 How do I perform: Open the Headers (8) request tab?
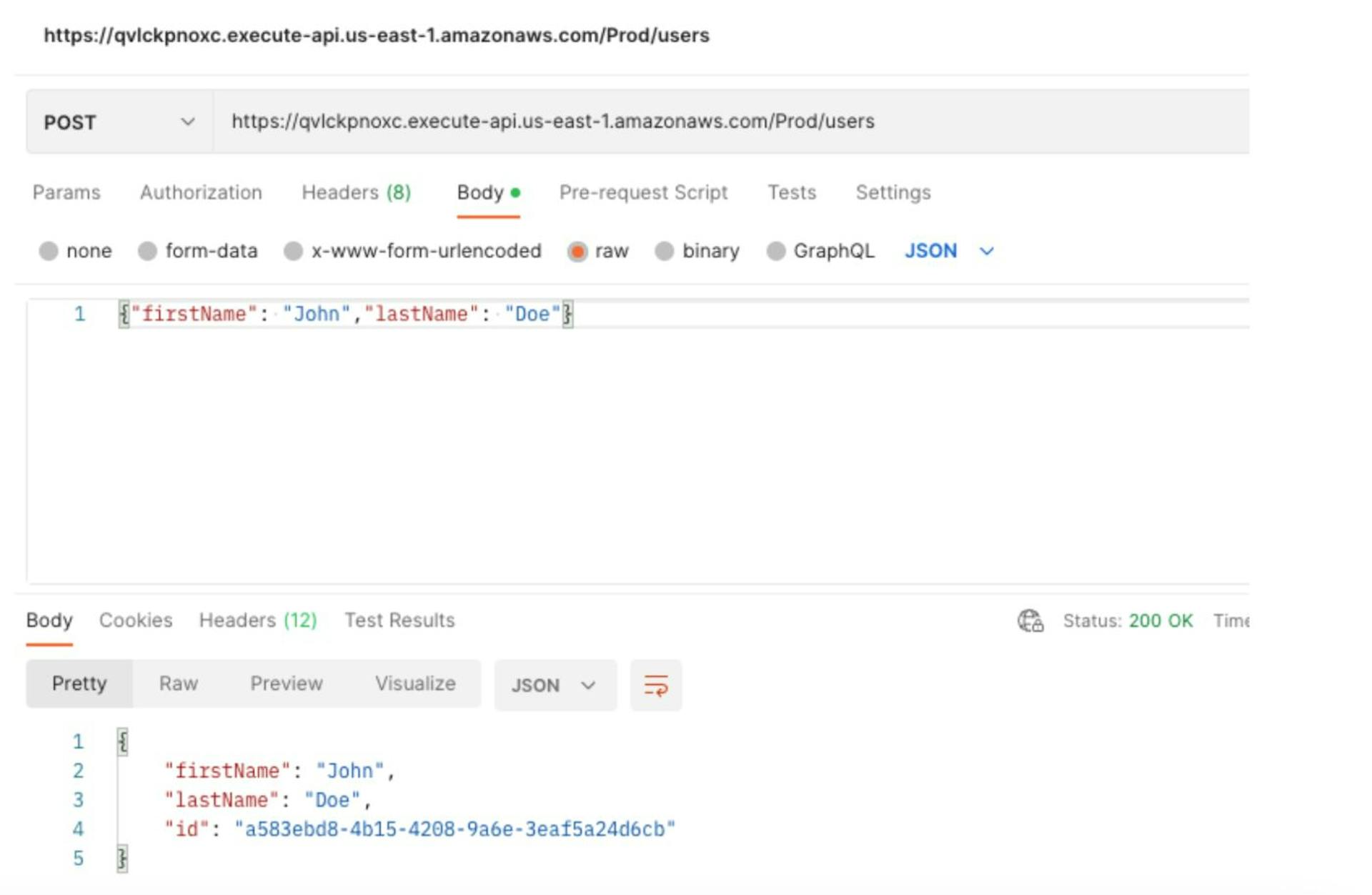(x=356, y=192)
